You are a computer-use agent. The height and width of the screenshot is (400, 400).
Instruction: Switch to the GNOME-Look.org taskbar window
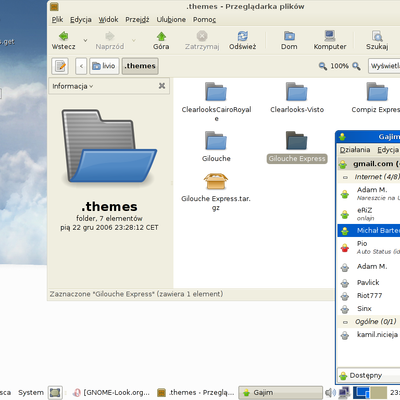point(111,393)
